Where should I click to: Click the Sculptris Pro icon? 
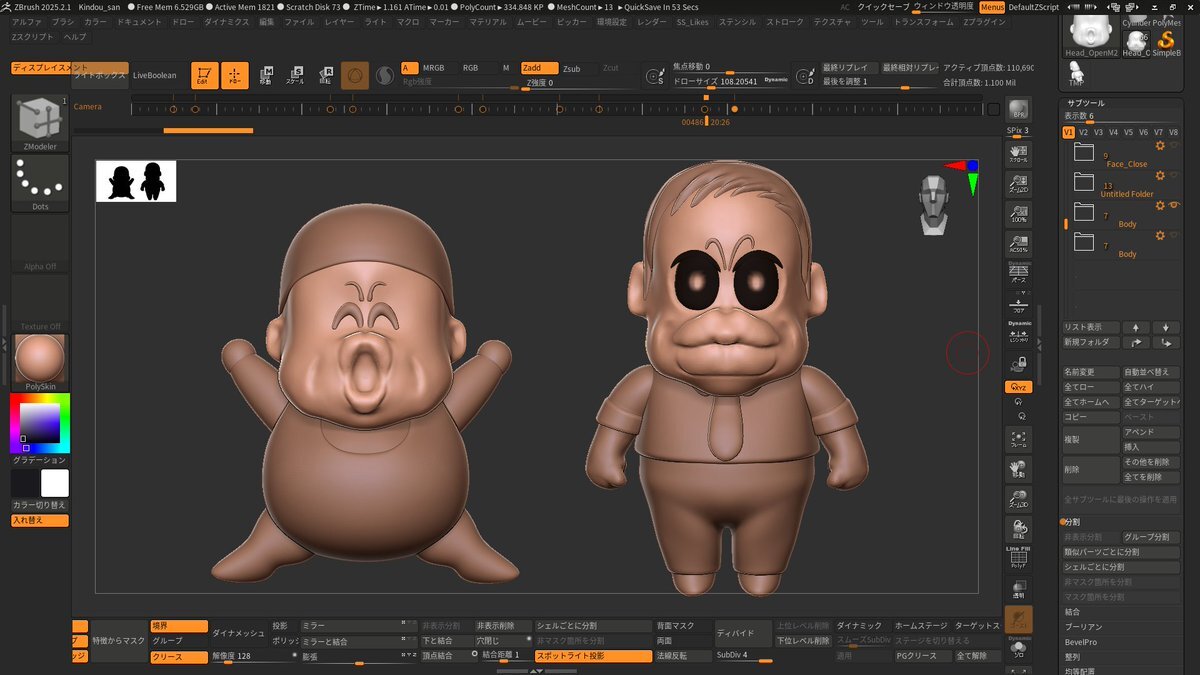pyautogui.click(x=385, y=75)
